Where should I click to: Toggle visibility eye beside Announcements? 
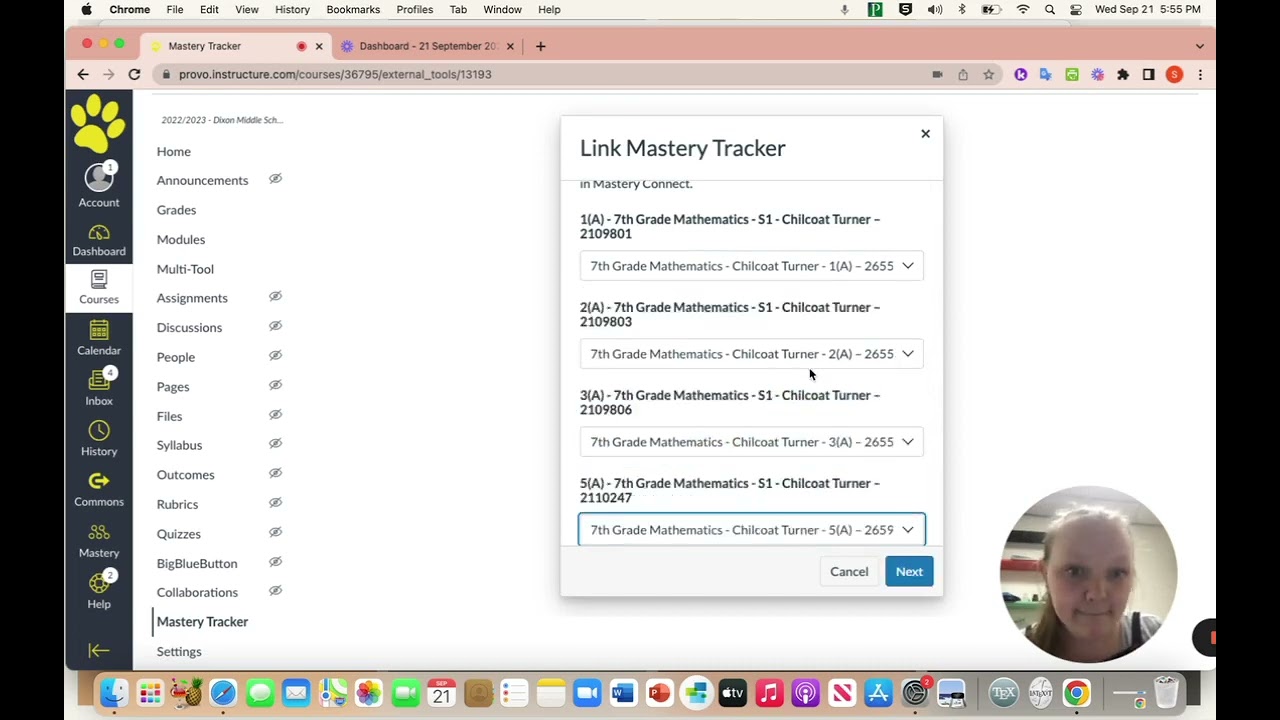275,179
